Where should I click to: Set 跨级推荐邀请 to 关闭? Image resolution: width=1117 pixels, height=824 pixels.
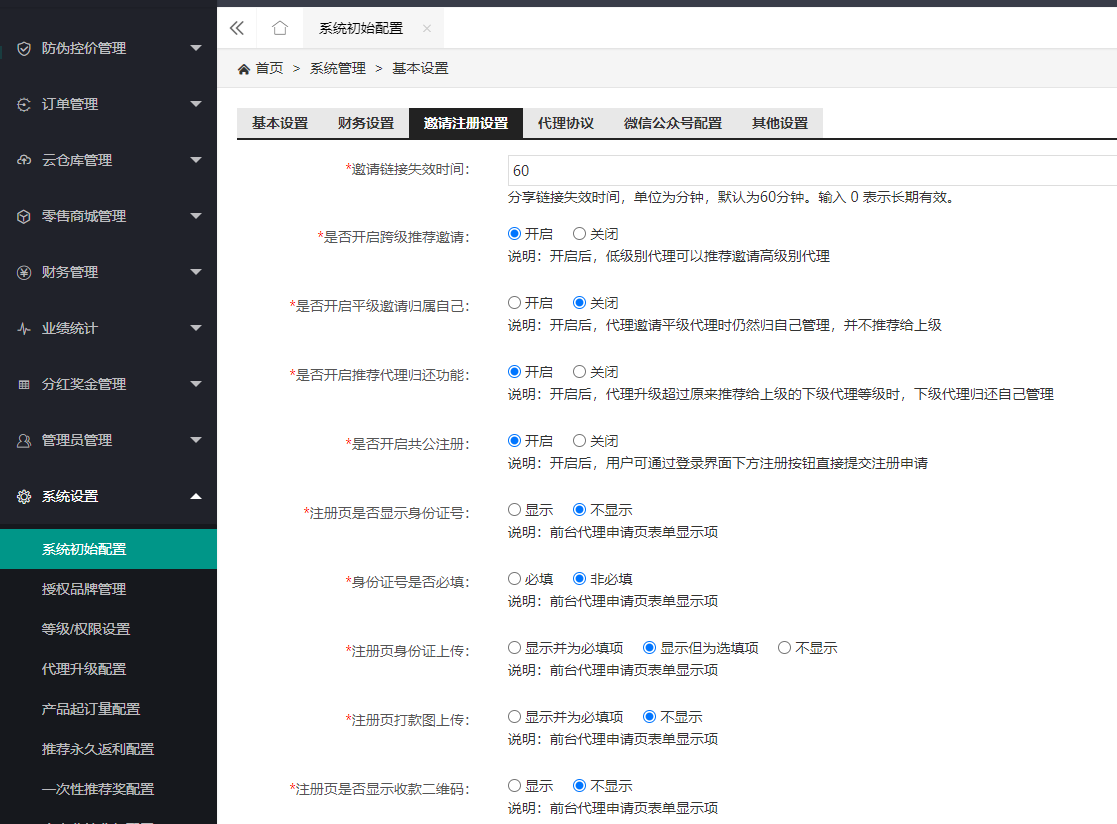(x=580, y=234)
